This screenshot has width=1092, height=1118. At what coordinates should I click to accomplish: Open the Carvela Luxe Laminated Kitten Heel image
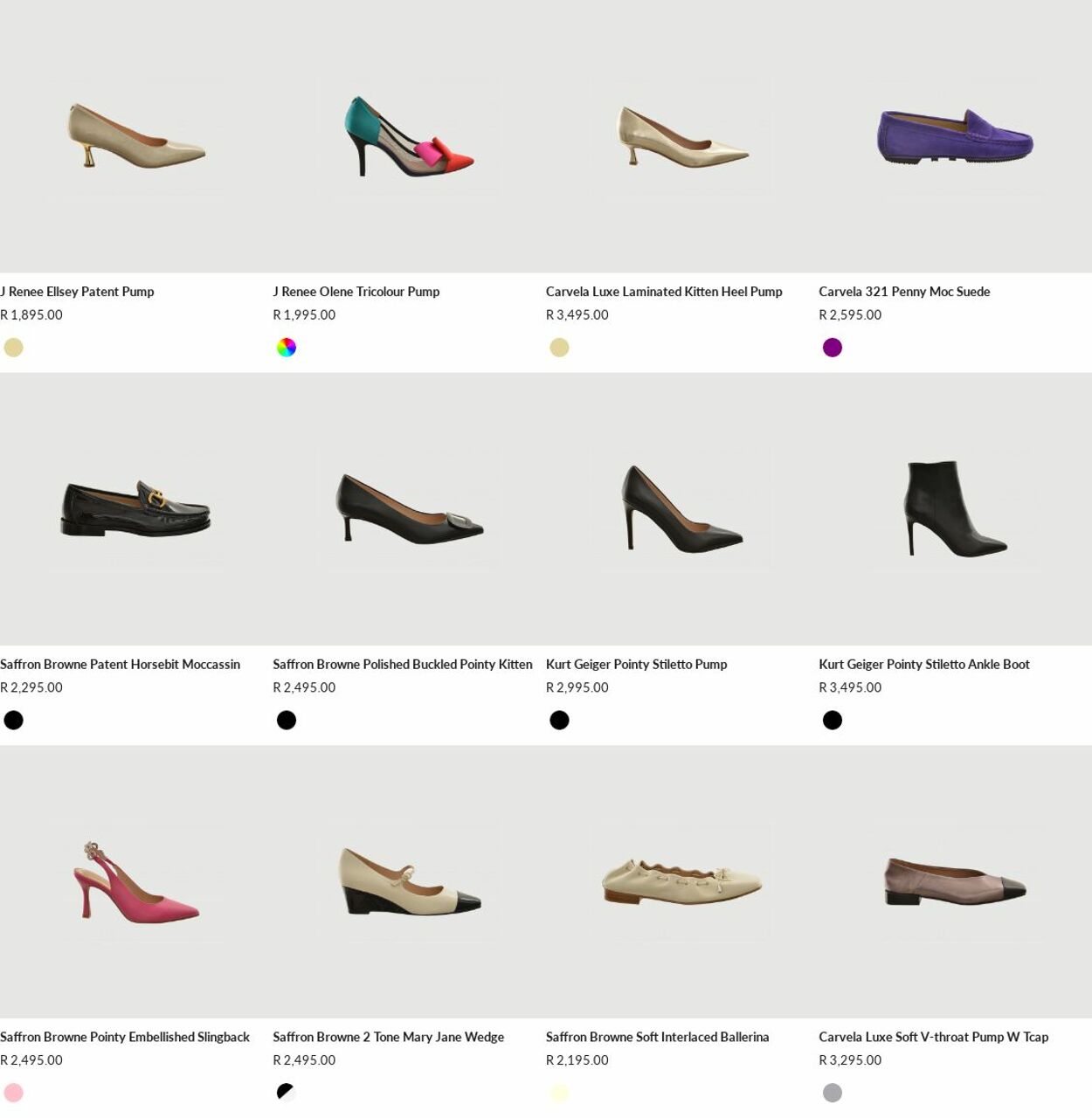[x=682, y=136]
